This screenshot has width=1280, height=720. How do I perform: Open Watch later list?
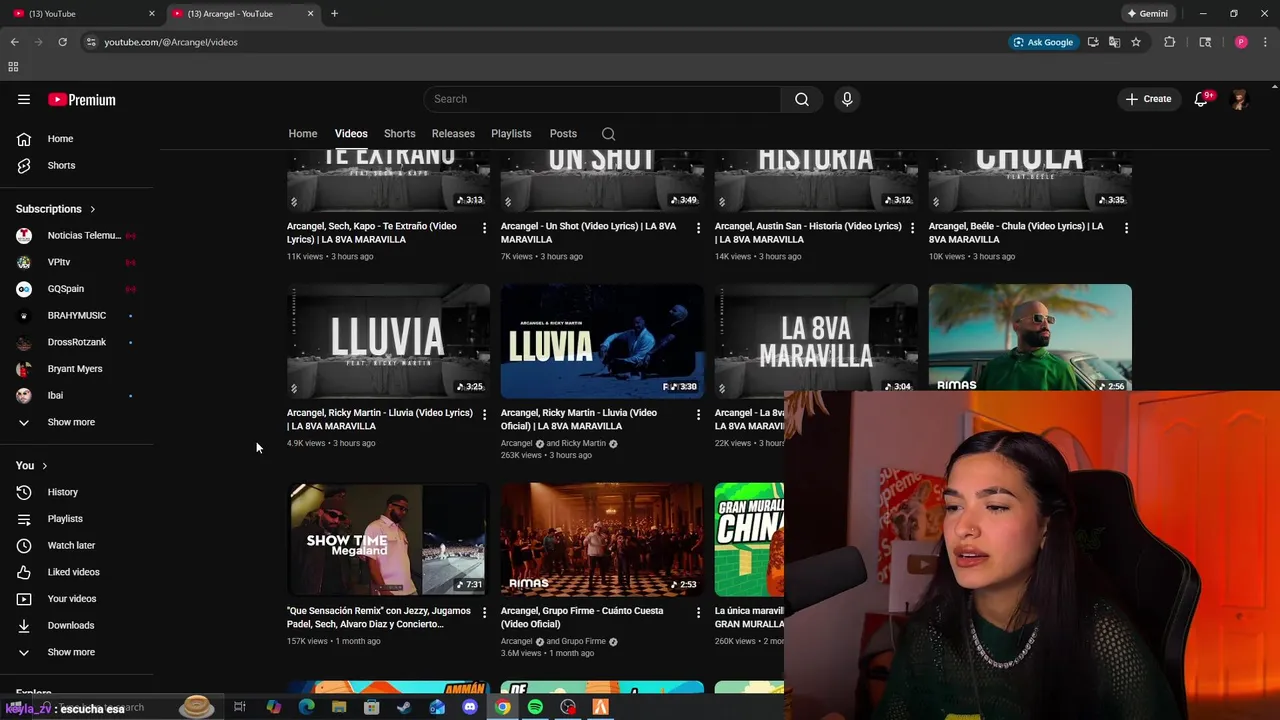pos(71,545)
